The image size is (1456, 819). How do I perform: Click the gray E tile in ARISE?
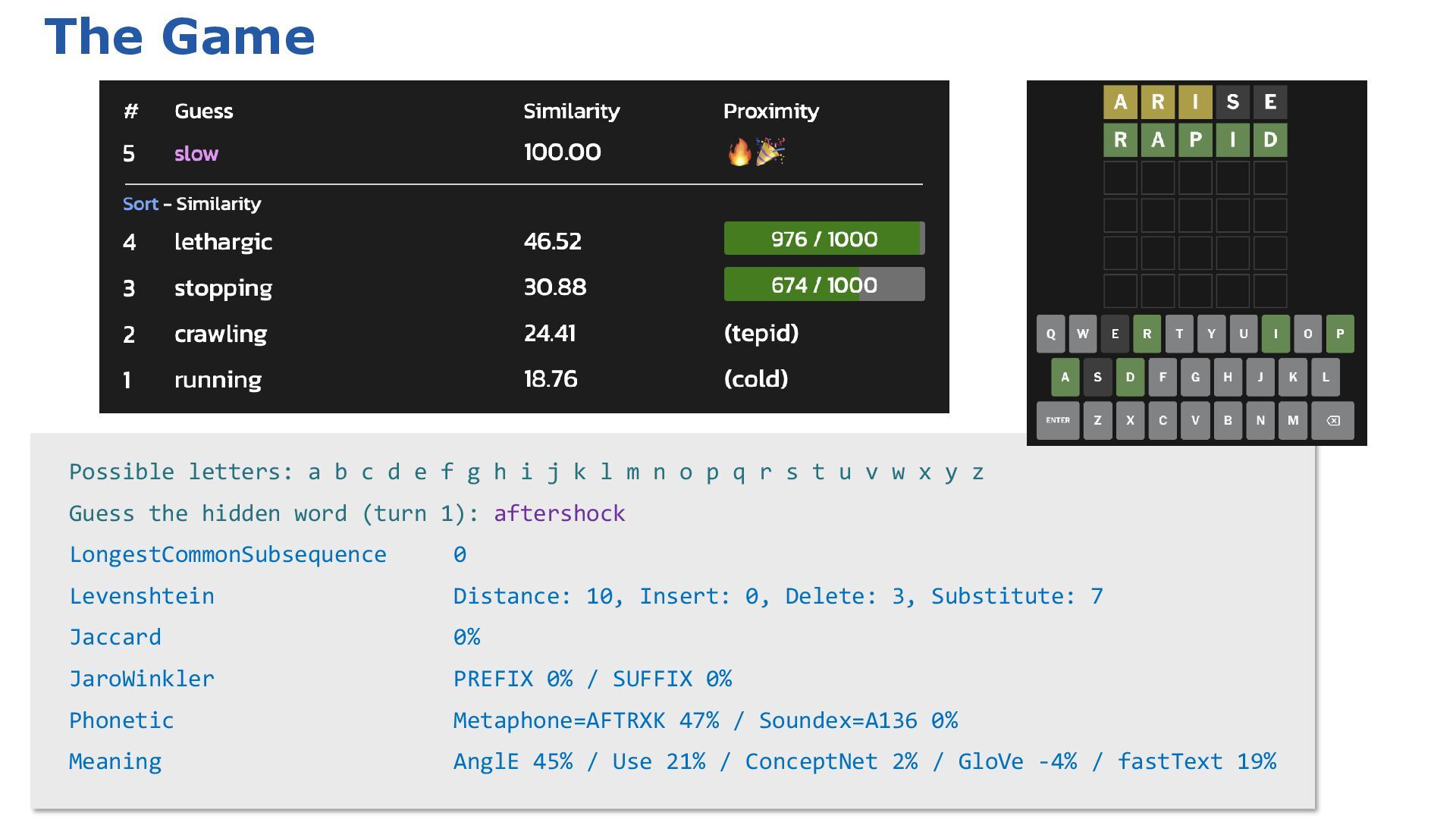click(1270, 102)
